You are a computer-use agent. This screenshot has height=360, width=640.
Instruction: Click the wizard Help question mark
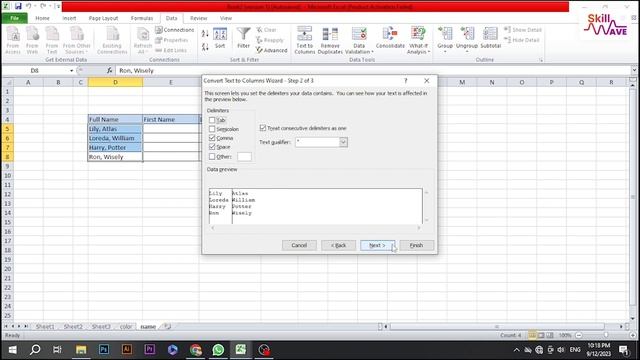pyautogui.click(x=406, y=81)
